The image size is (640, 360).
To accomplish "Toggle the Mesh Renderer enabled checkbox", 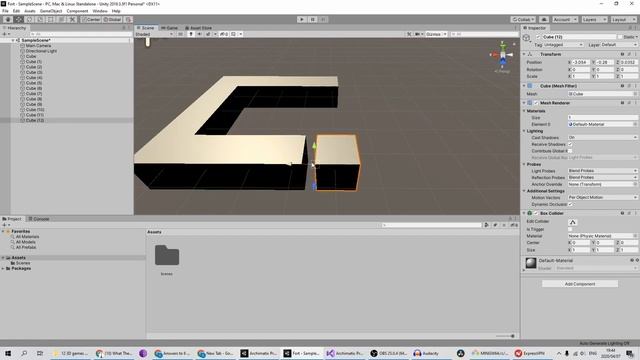I will click(536, 103).
